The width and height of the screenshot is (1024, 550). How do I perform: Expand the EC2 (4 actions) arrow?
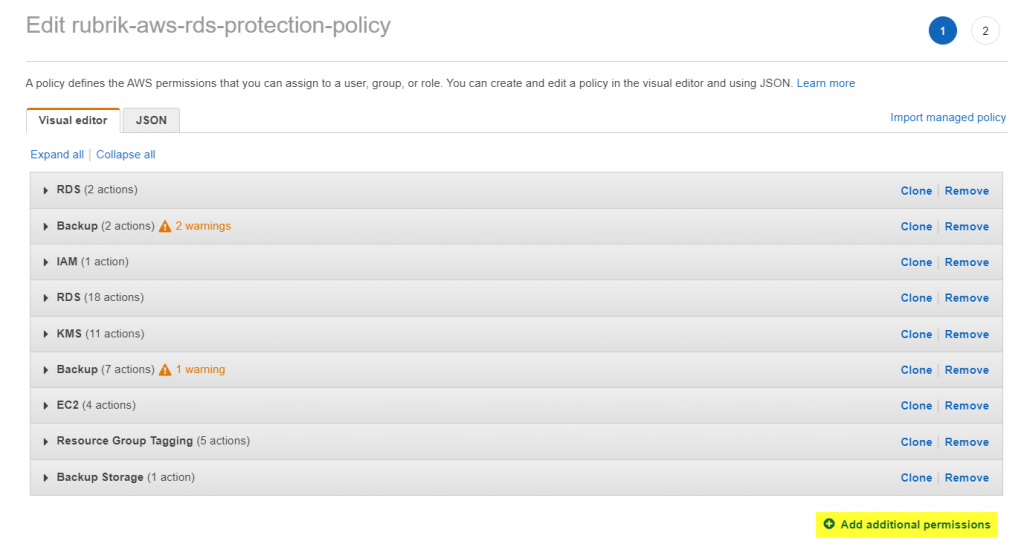(45, 406)
